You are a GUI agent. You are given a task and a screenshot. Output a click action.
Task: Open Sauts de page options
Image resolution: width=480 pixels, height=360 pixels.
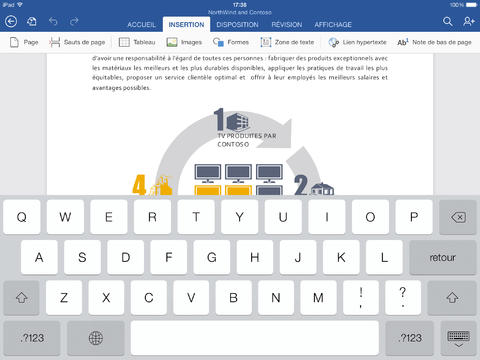tap(77, 42)
